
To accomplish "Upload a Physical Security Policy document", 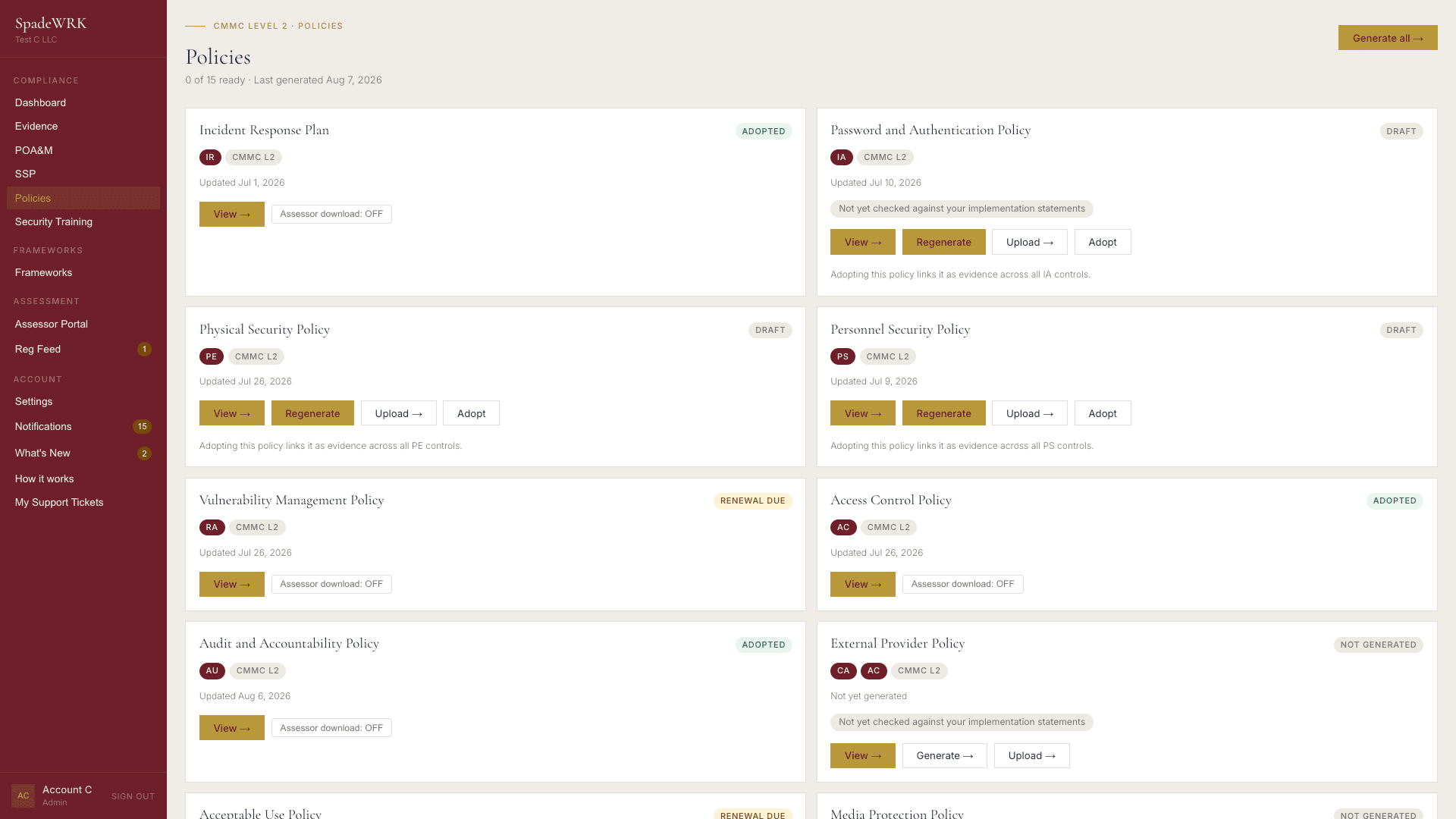I will pos(398,413).
